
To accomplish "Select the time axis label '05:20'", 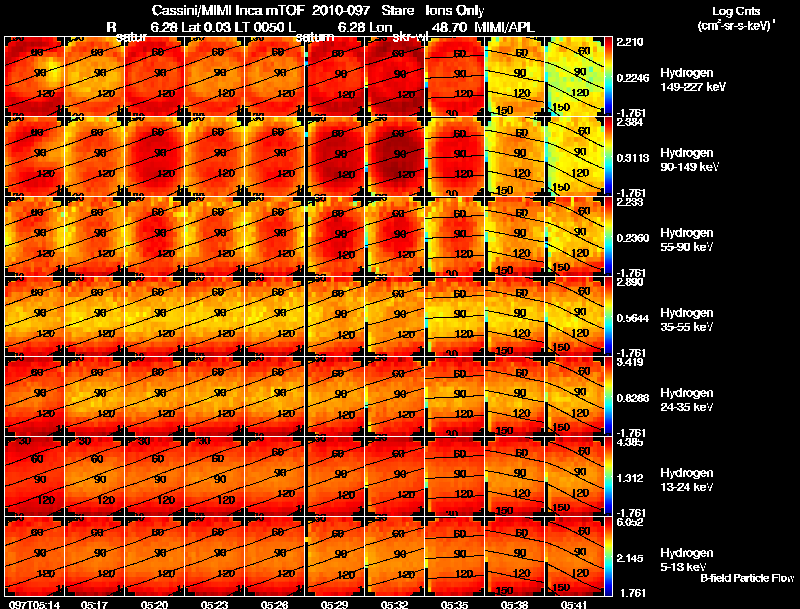I will (154, 604).
